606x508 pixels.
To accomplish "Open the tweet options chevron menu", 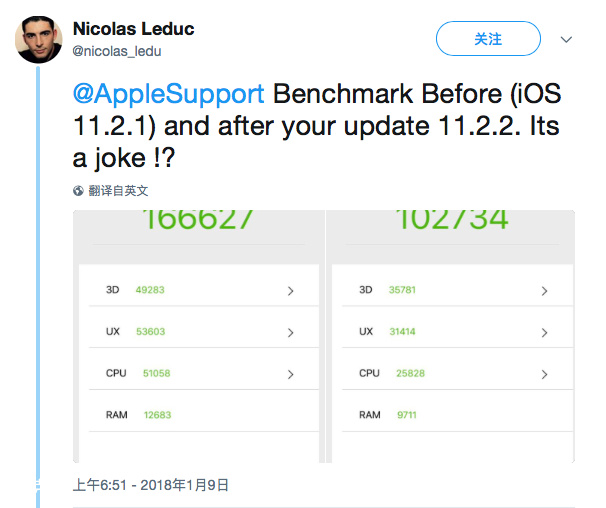I will click(566, 40).
